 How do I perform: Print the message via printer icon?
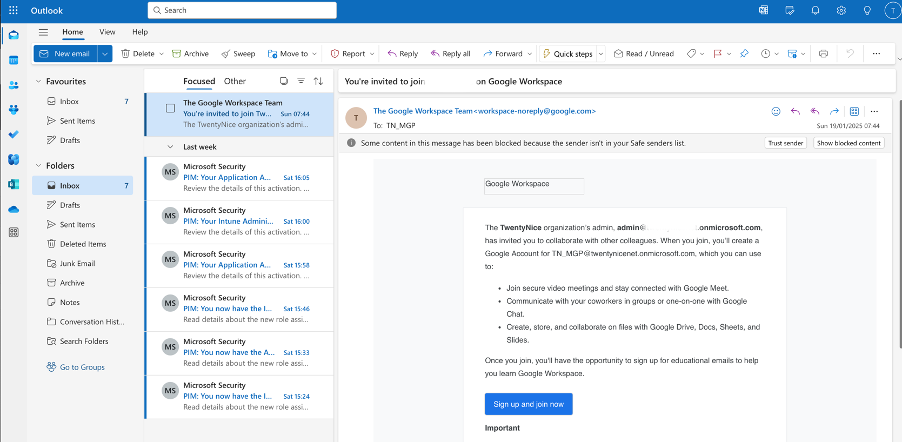pyautogui.click(x=823, y=54)
